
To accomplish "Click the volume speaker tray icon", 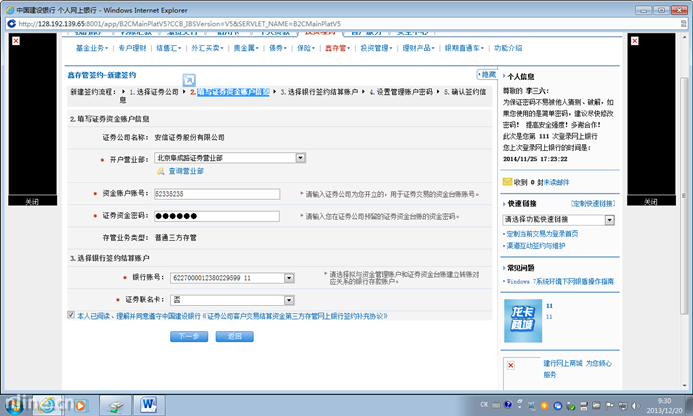I will coord(636,405).
